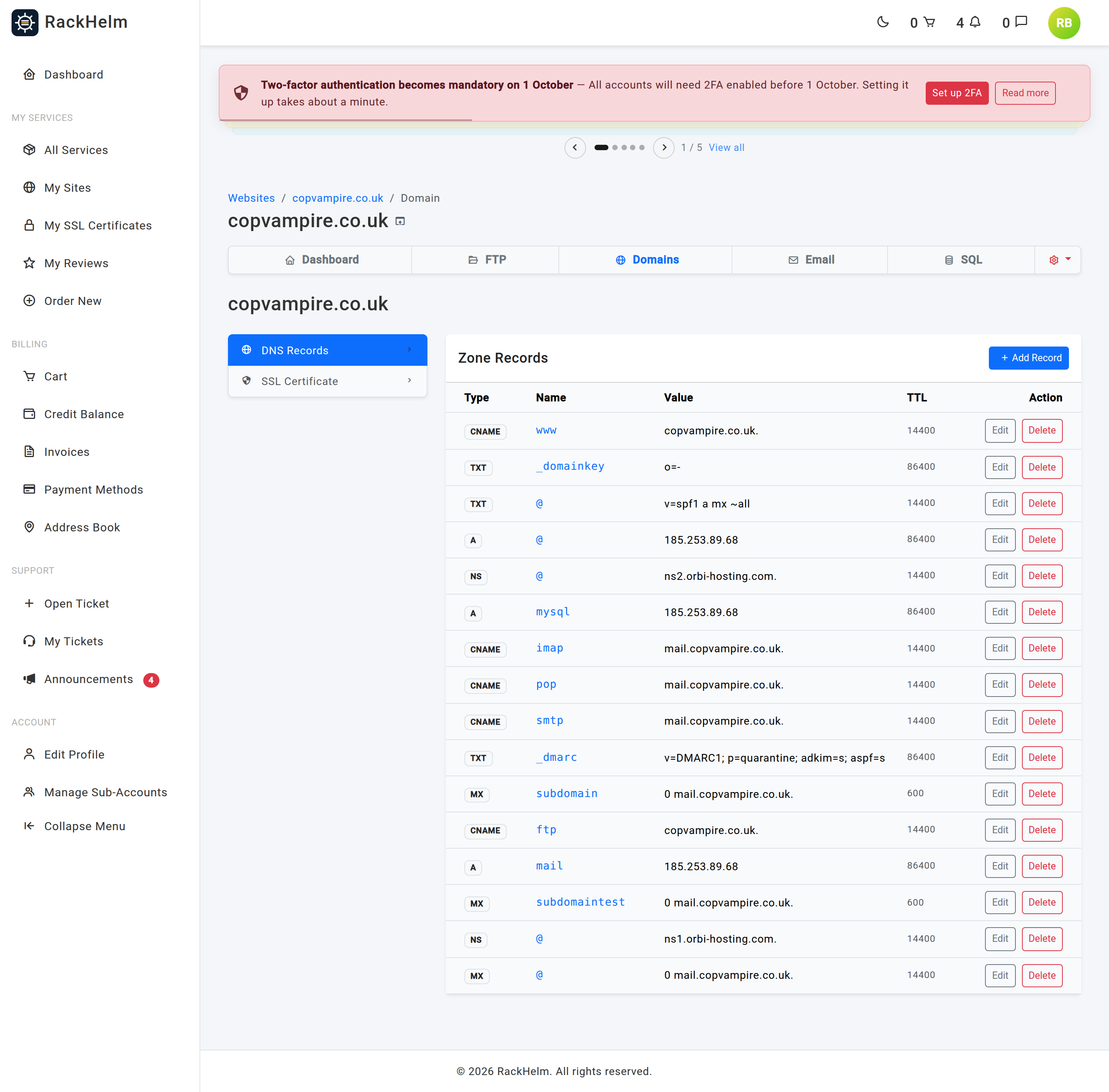Switch to the Email tab

(810, 260)
